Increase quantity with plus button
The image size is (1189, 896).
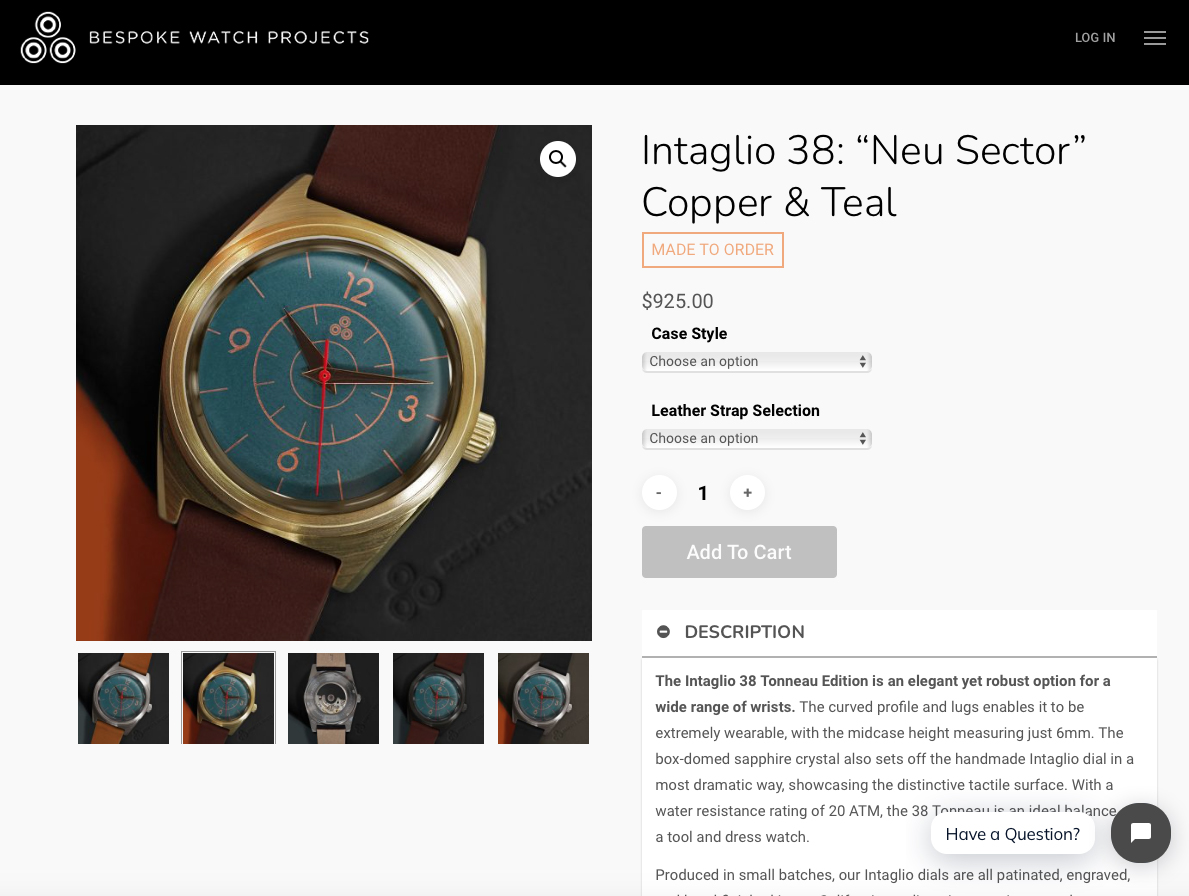coord(747,492)
